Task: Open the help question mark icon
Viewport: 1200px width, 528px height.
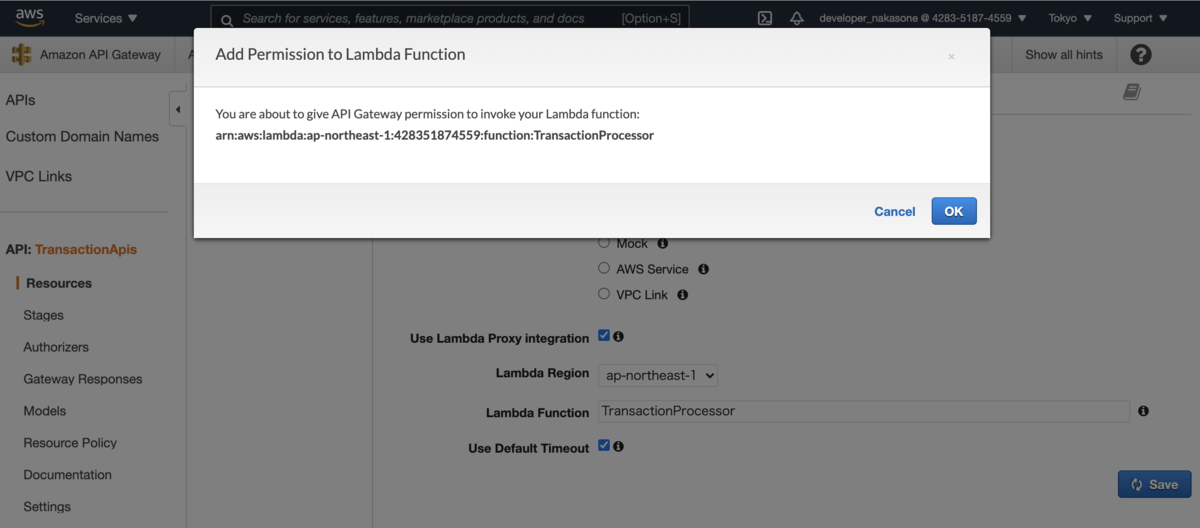Action: tap(1141, 55)
